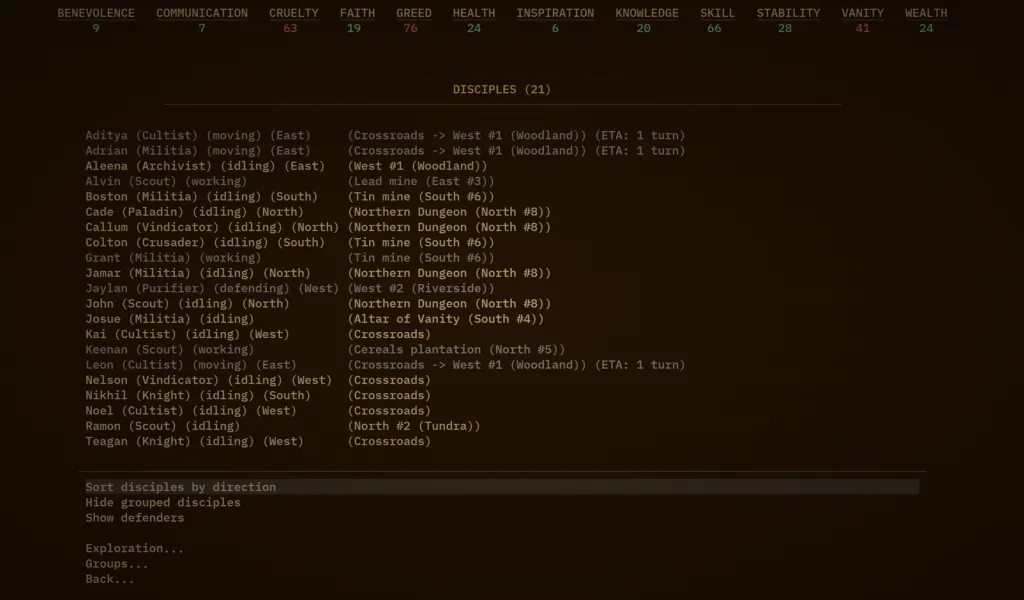Viewport: 1024px width, 600px height.
Task: Click Nelson (Vindicator) row
Action: pyautogui.click(x=258, y=380)
